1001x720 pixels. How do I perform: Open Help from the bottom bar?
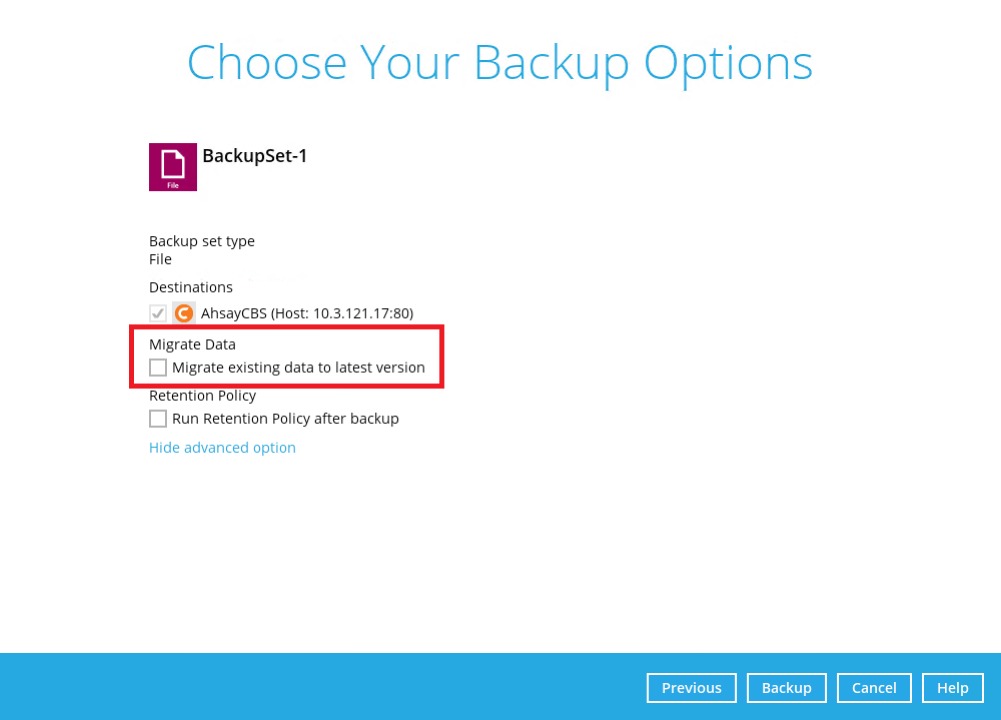(x=952, y=687)
